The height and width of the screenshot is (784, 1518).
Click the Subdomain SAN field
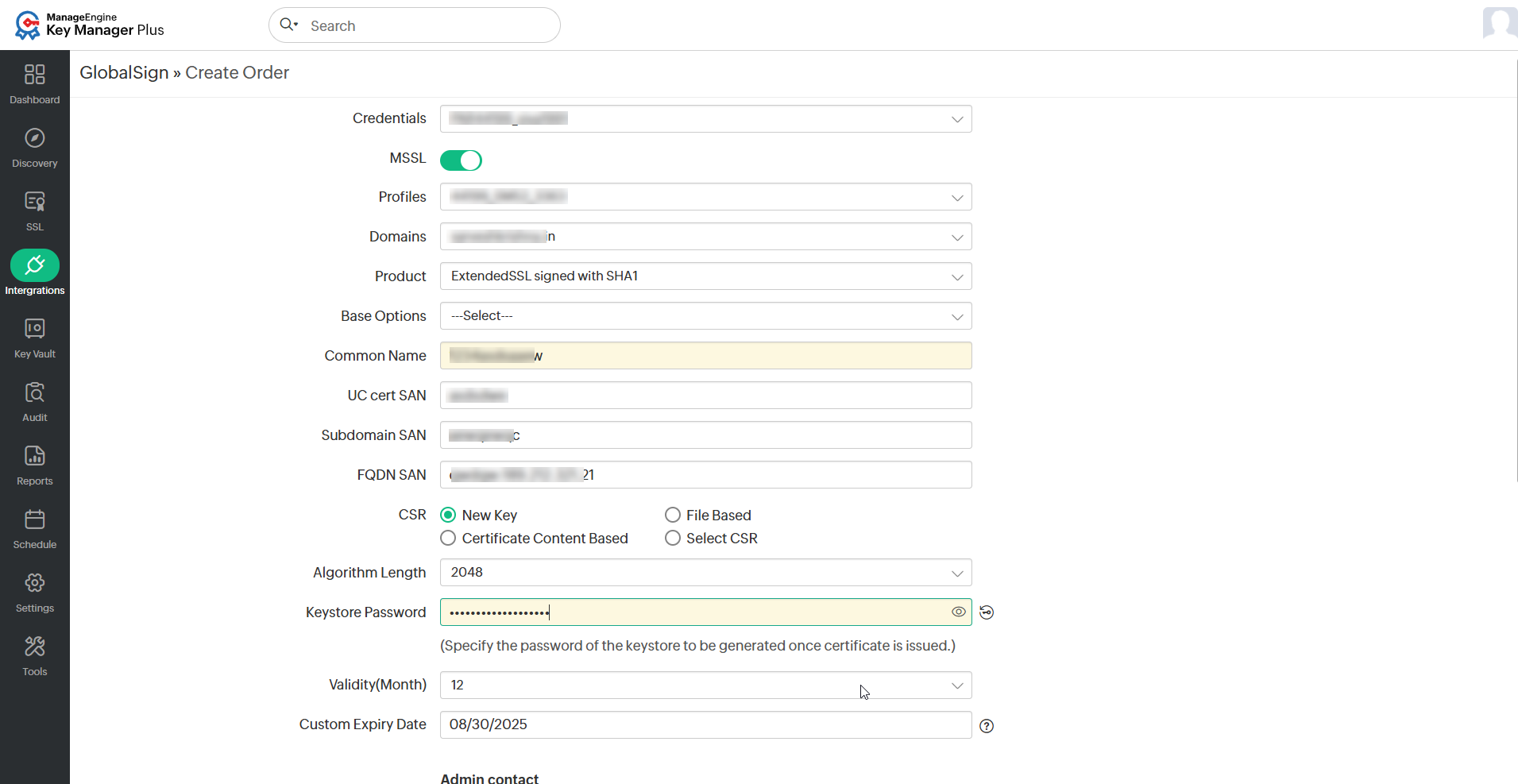[x=706, y=435]
